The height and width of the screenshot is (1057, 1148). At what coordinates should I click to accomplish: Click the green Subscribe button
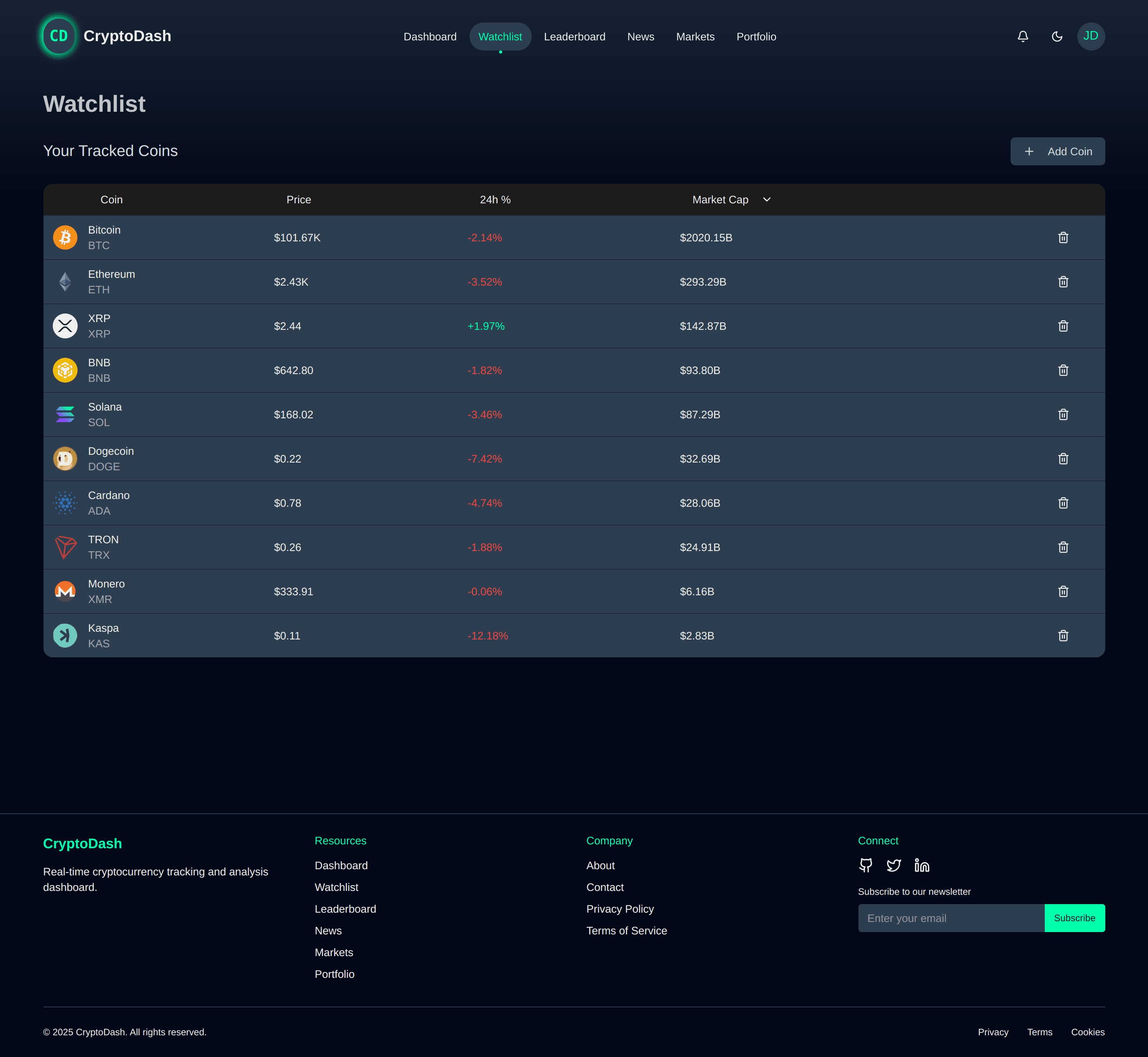click(x=1074, y=918)
